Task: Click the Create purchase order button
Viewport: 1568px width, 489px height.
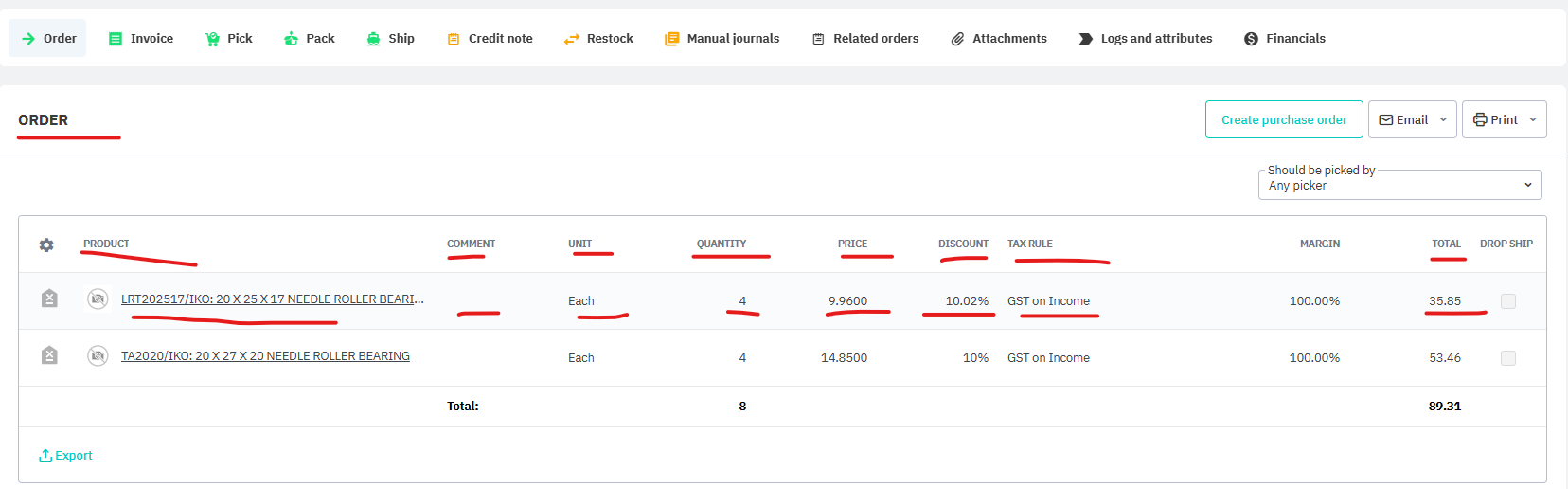Action: (1284, 119)
